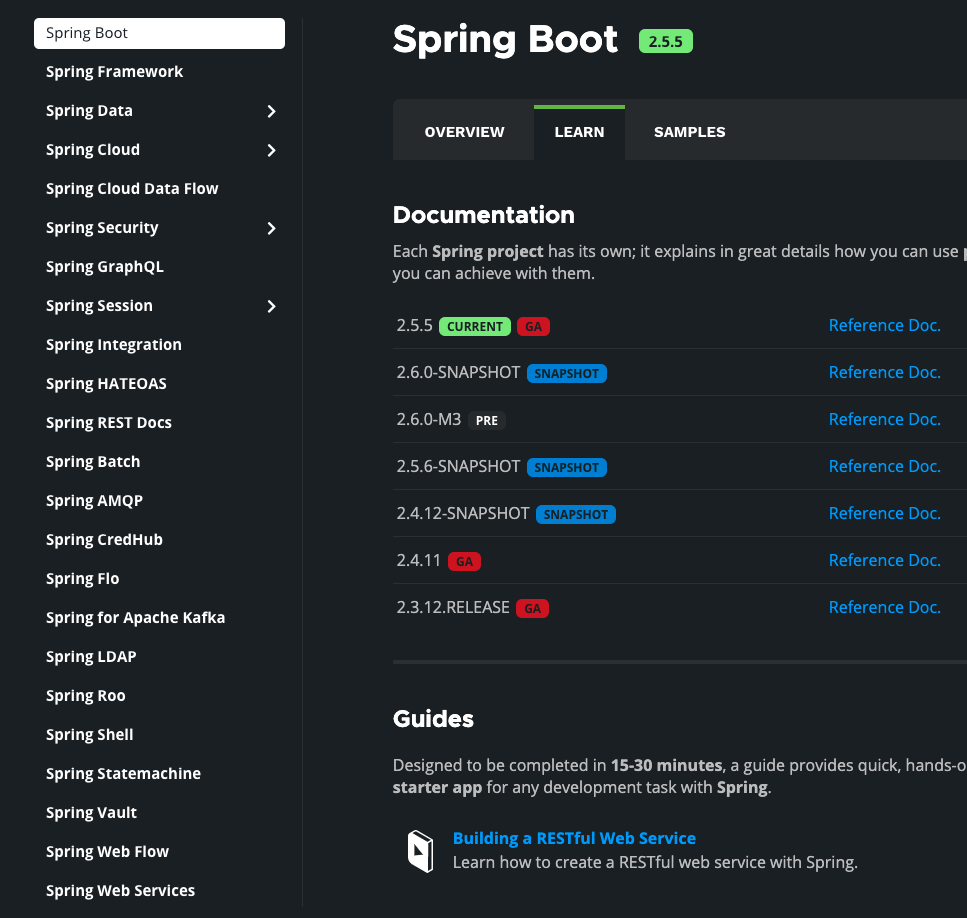Open Spring Data in the sidebar
The height and width of the screenshot is (918, 967).
point(89,111)
